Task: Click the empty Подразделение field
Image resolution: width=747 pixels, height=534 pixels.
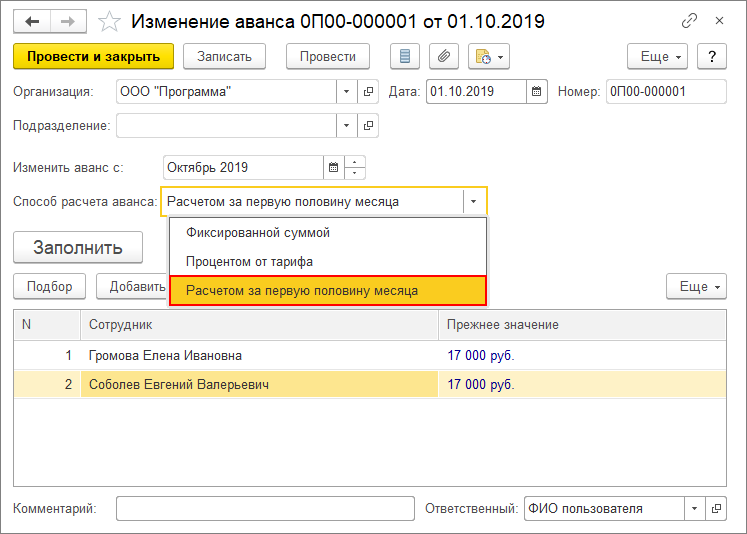Action: (x=226, y=126)
